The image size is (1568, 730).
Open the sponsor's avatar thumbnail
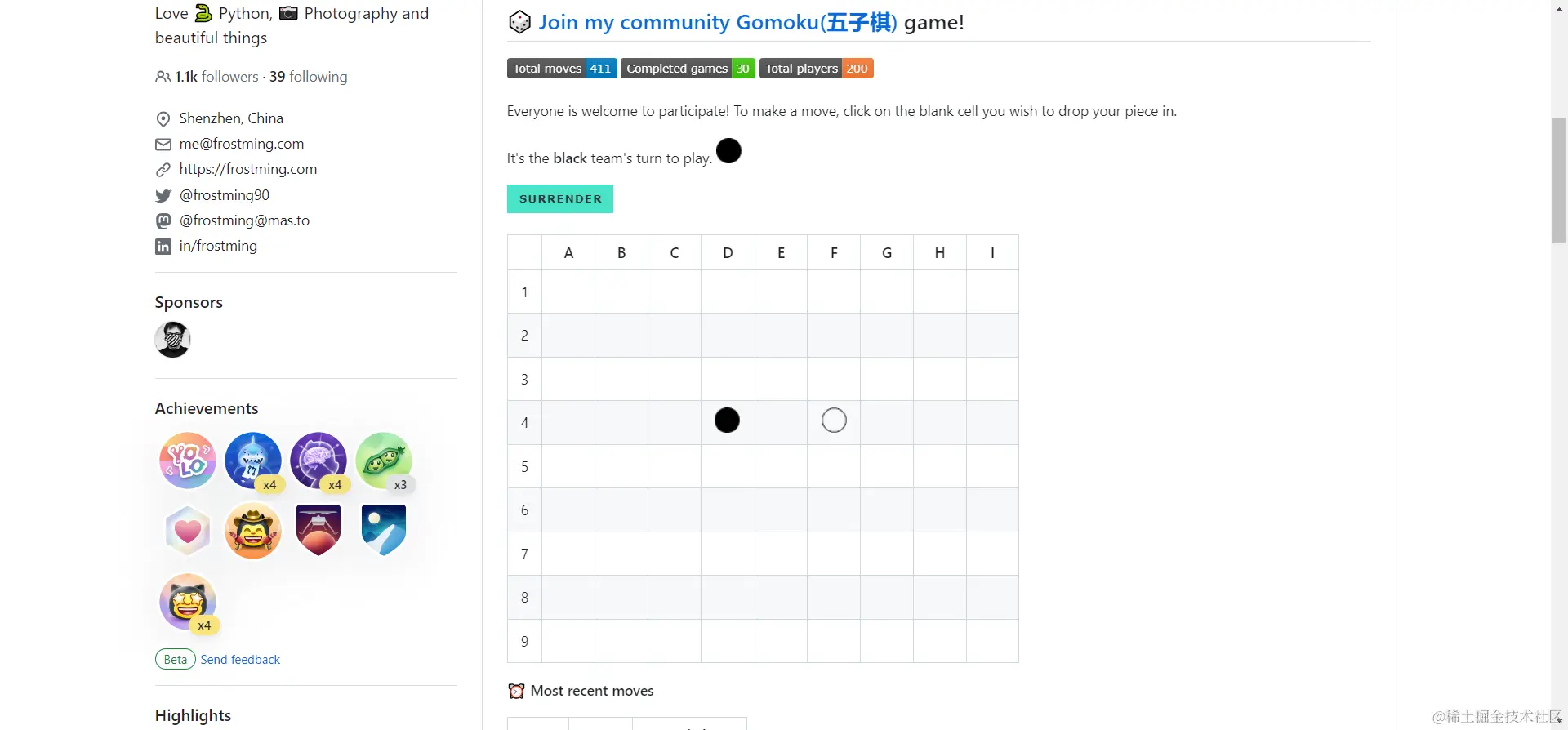pyautogui.click(x=172, y=340)
